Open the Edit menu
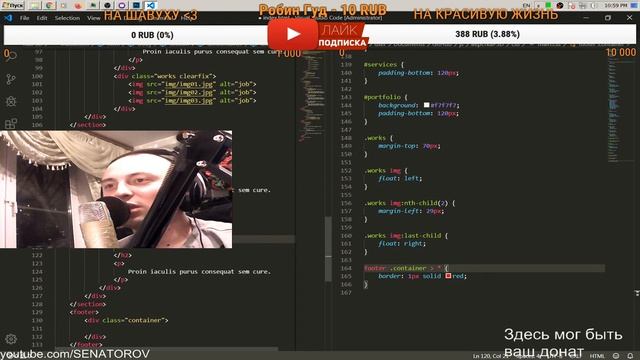Image resolution: width=640 pixels, height=360 pixels. (42, 18)
